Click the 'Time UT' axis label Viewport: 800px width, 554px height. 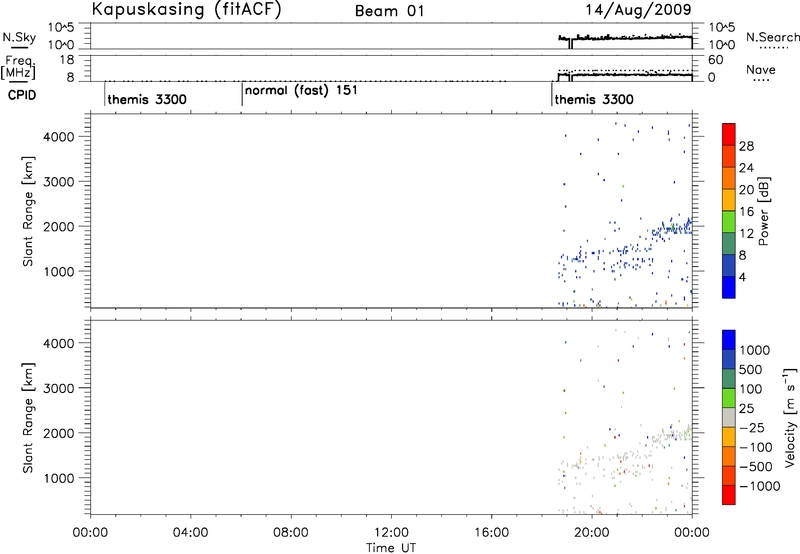pyautogui.click(x=391, y=547)
